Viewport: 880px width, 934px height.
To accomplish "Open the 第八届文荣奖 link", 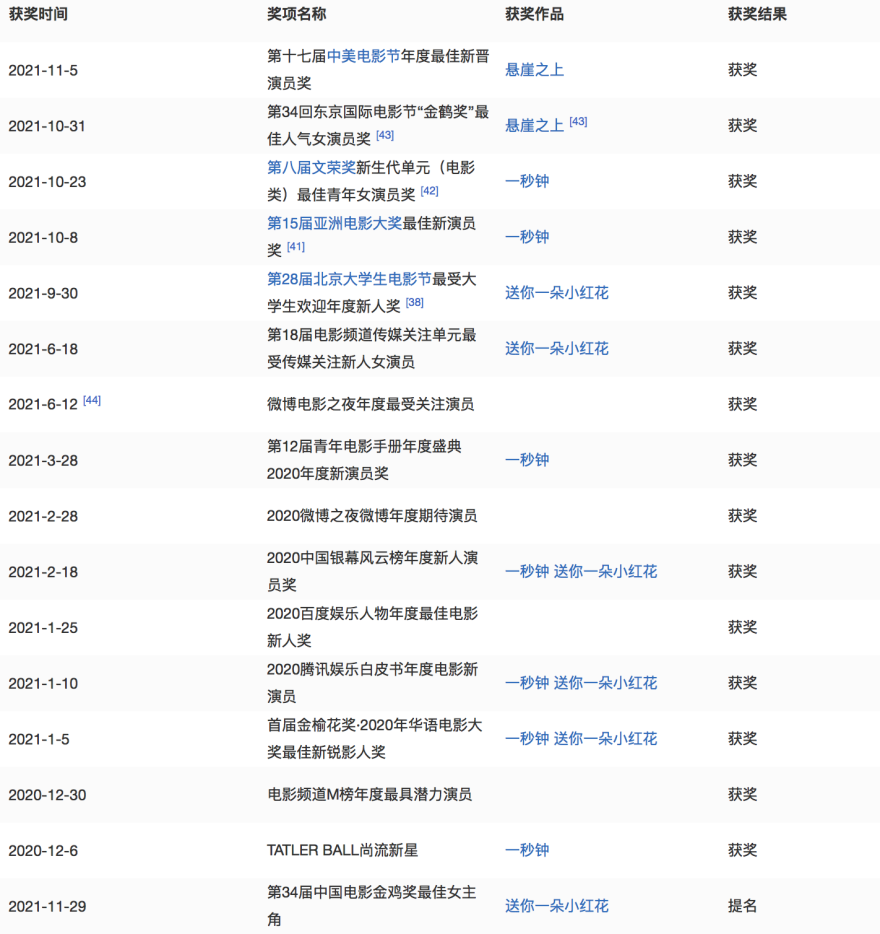I will point(311,167).
